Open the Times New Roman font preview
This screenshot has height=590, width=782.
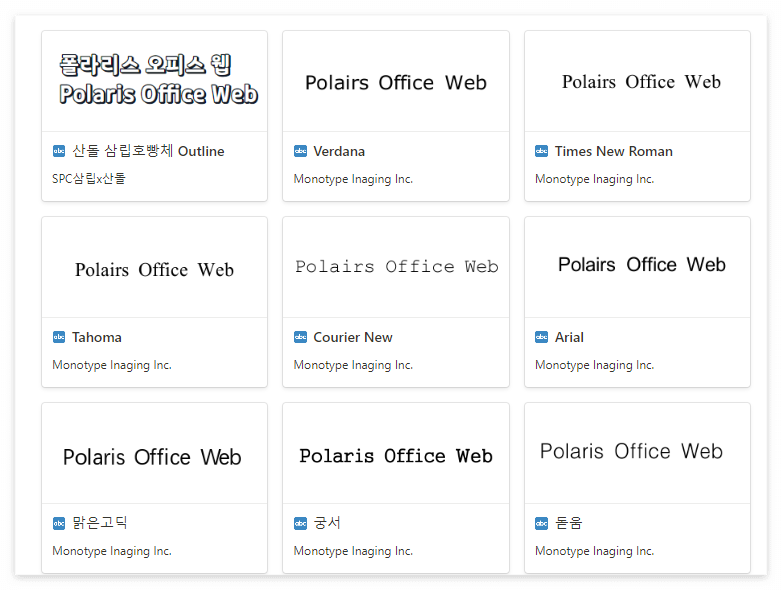pos(637,82)
